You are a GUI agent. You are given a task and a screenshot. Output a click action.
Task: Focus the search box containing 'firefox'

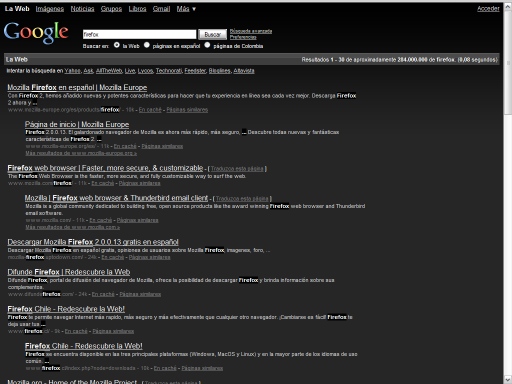point(139,34)
